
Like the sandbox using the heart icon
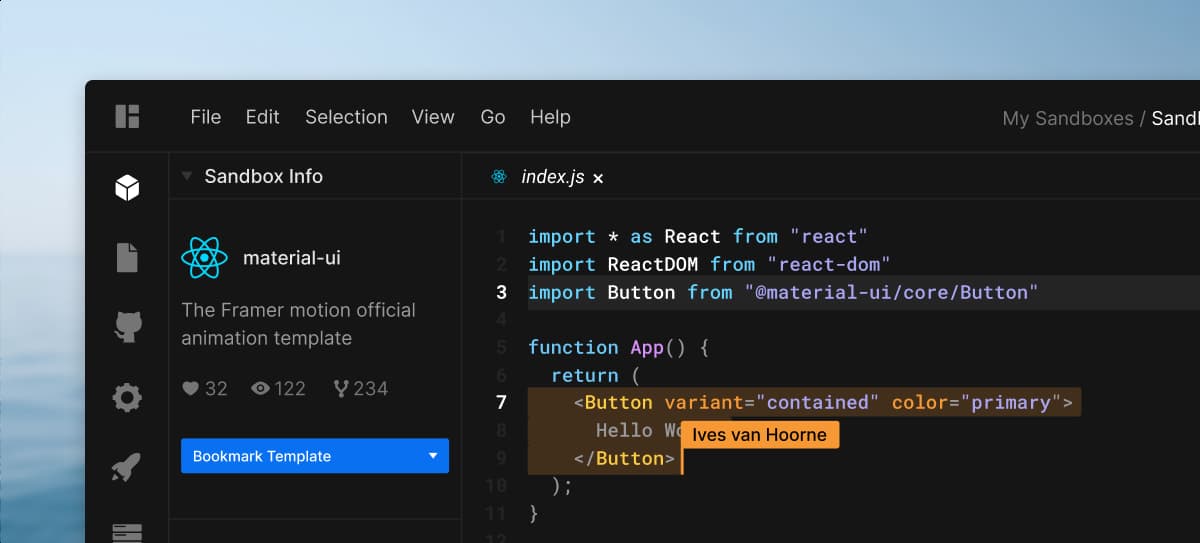pyautogui.click(x=190, y=388)
